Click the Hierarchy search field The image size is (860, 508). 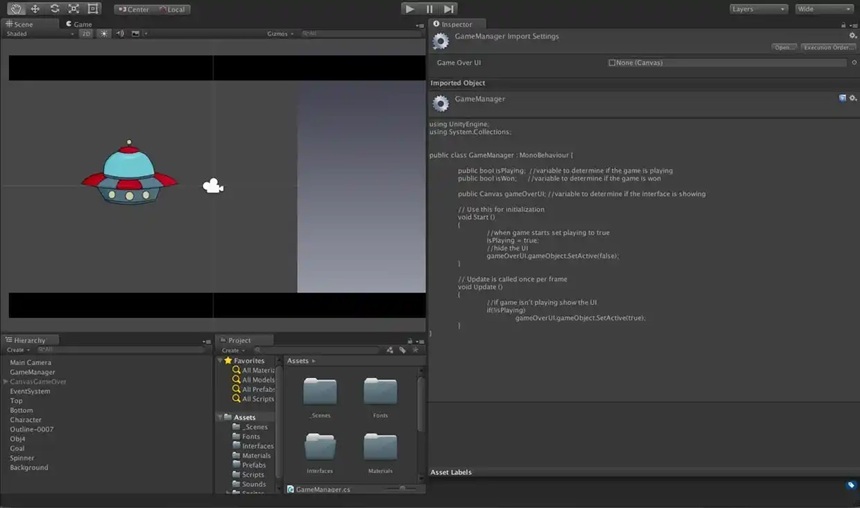click(120, 349)
